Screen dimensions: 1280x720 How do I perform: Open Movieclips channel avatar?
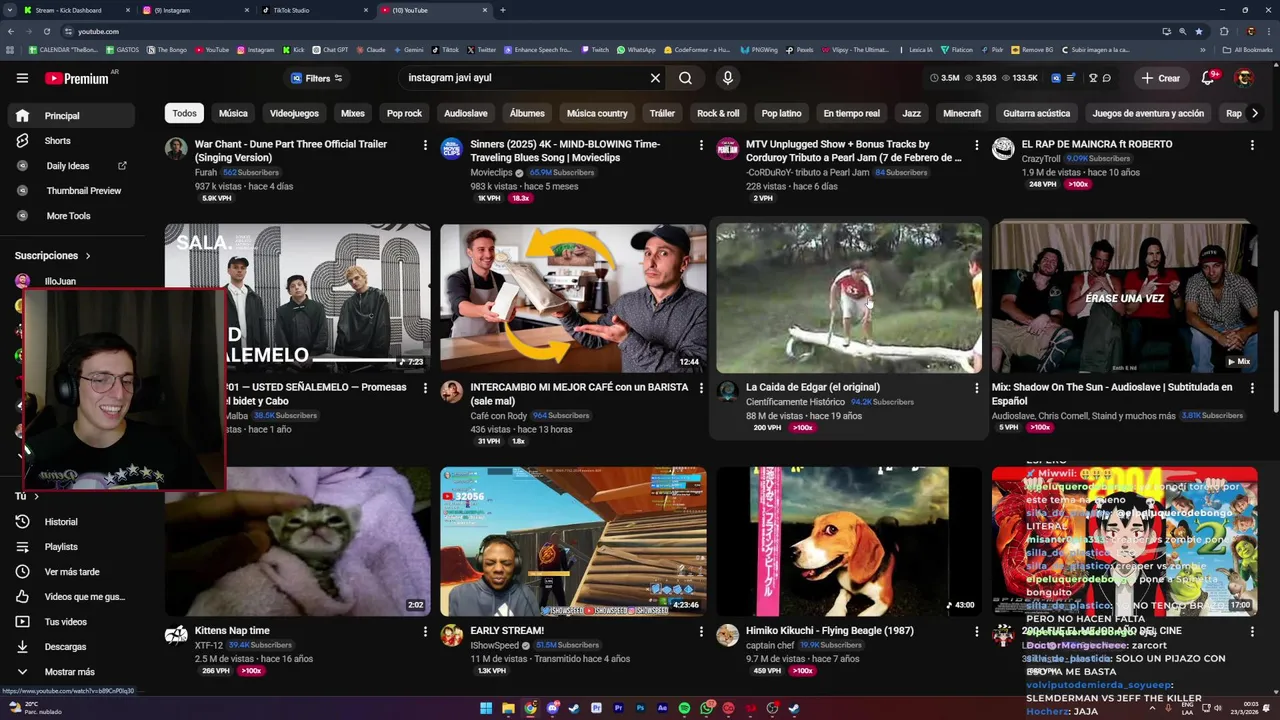tap(452, 149)
